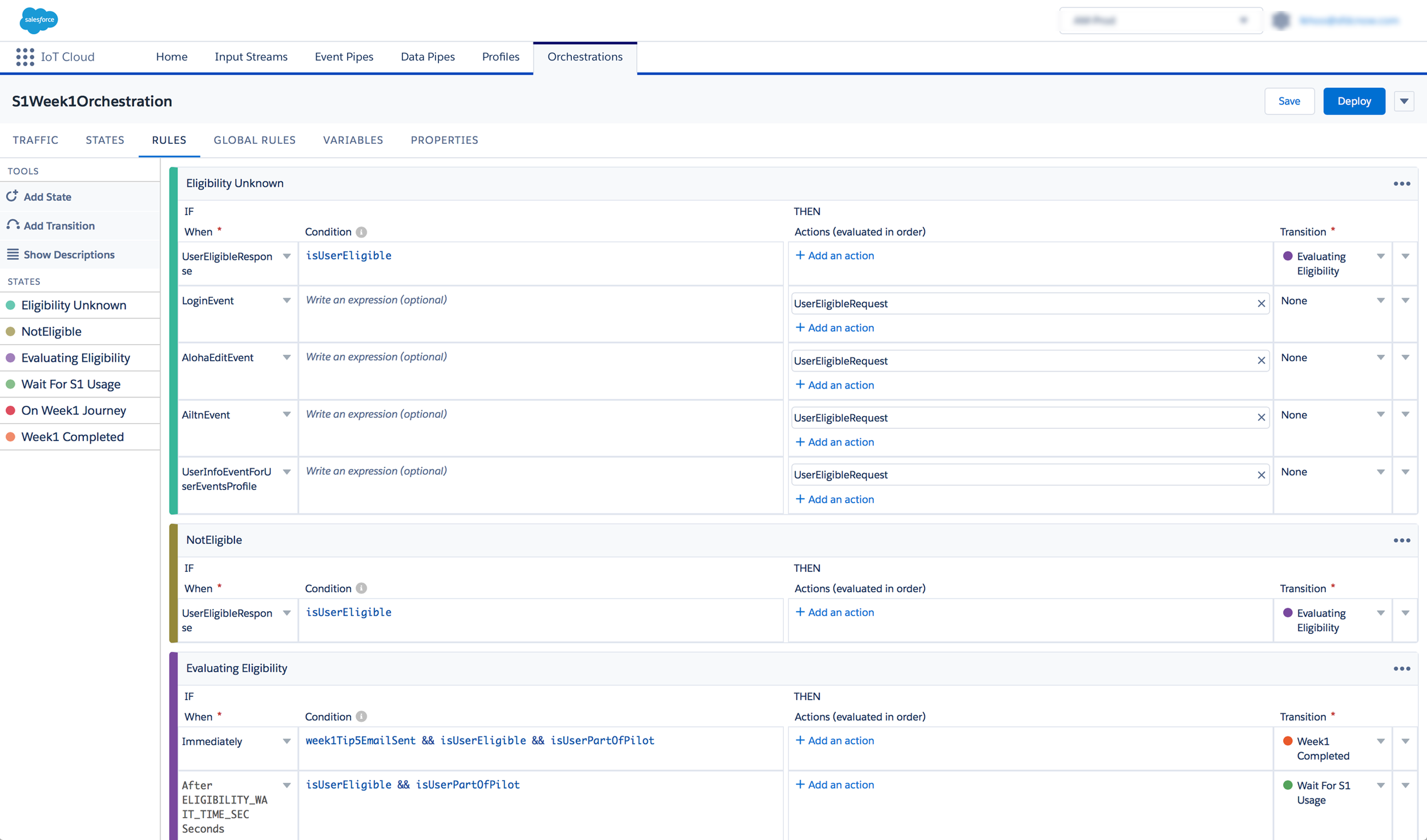Image resolution: width=1427 pixels, height=840 pixels.
Task: Click condition field for AlohaEditEvent rule
Action: pyautogui.click(x=541, y=371)
